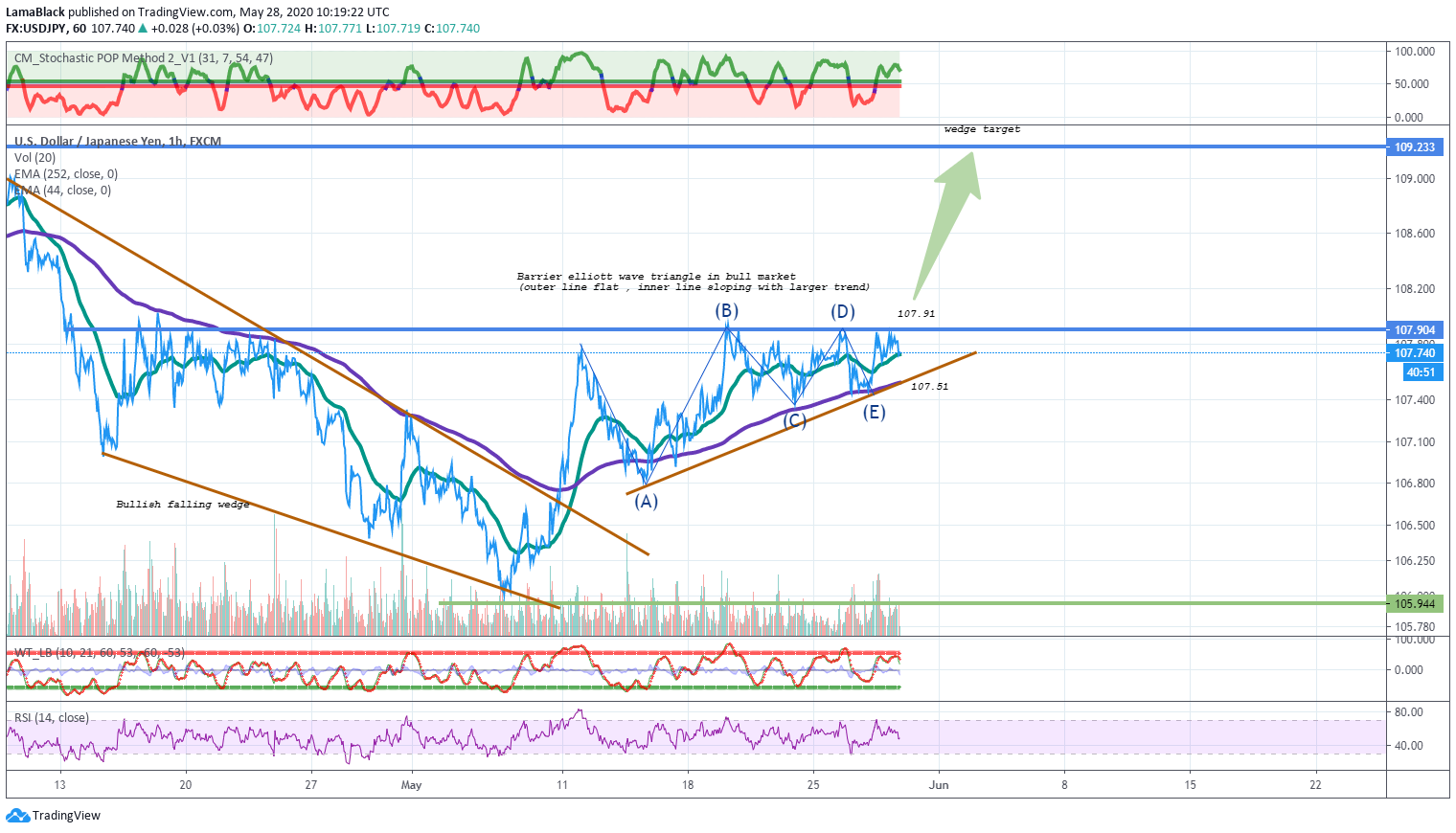Click the Vol (20) indicator label
The image size is (1456, 833).
coord(34,158)
